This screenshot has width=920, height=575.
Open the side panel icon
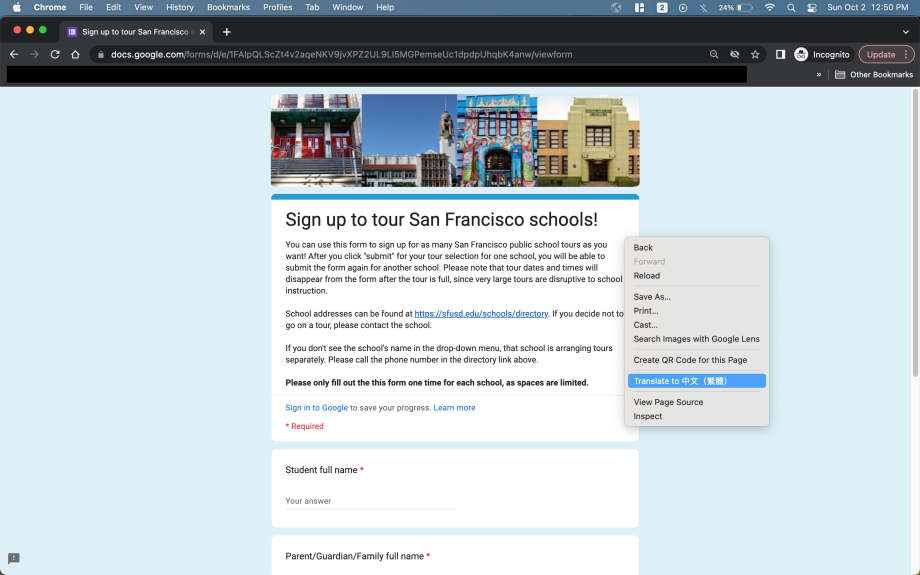click(780, 54)
